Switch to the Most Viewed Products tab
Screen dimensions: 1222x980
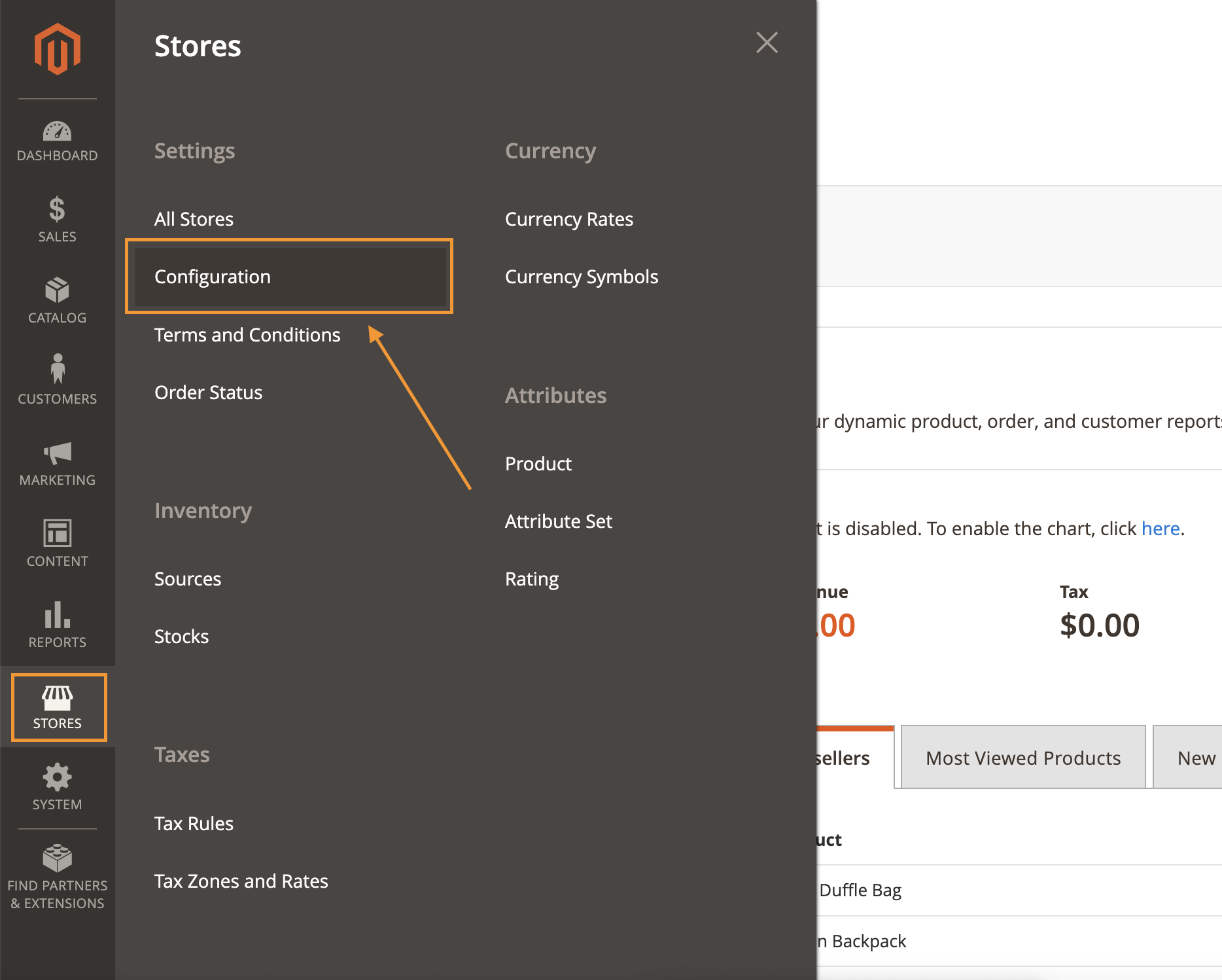click(x=1022, y=758)
